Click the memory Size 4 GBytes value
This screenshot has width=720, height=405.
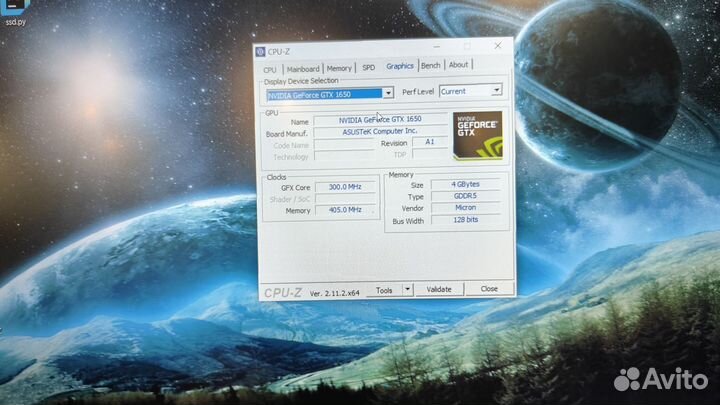click(465, 184)
